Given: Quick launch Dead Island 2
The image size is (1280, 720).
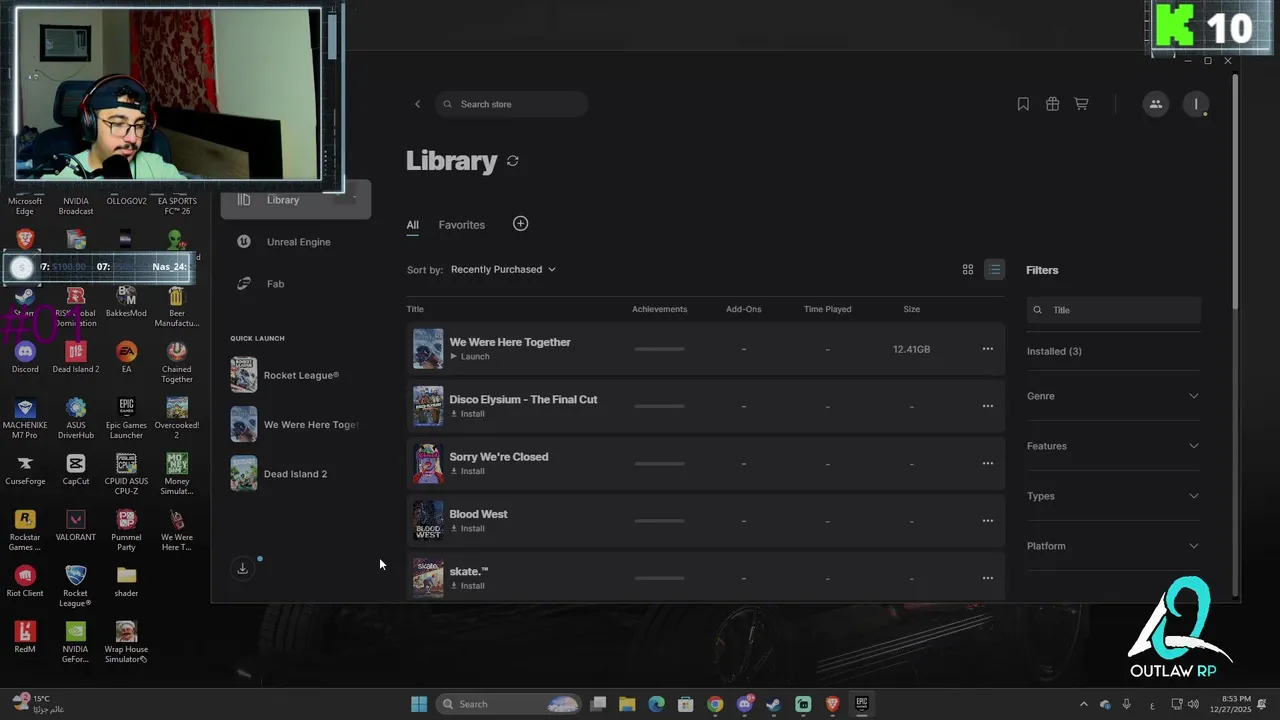Looking at the screenshot, I should click(295, 474).
